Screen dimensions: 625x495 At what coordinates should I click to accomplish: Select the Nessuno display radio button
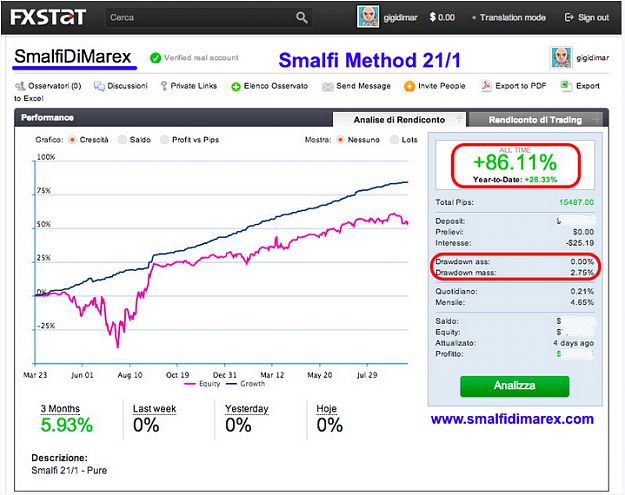coord(340,140)
